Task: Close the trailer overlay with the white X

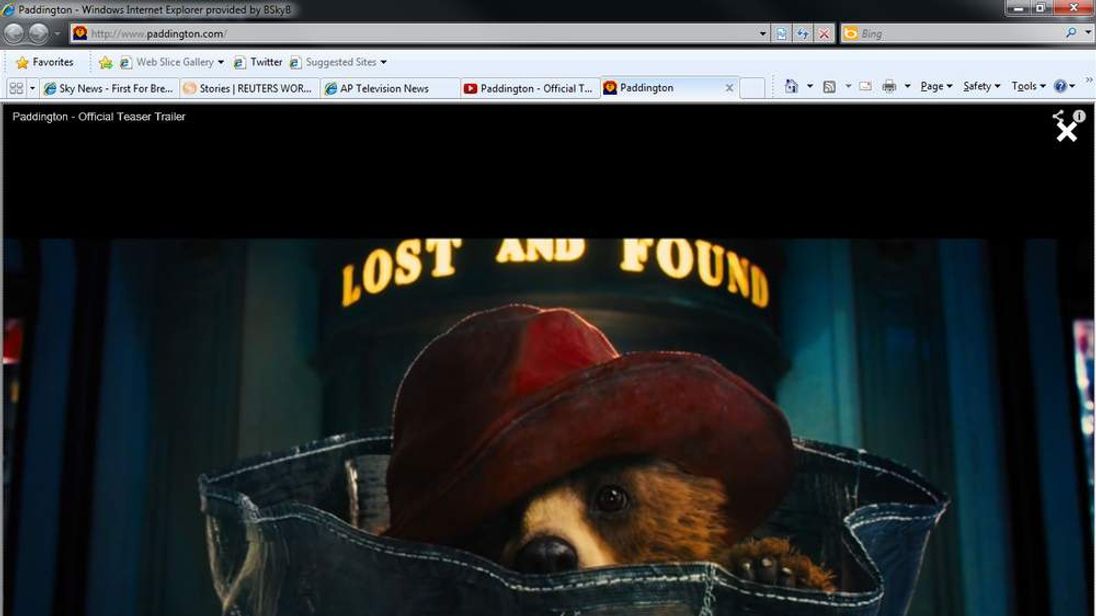Action: coord(1067,132)
